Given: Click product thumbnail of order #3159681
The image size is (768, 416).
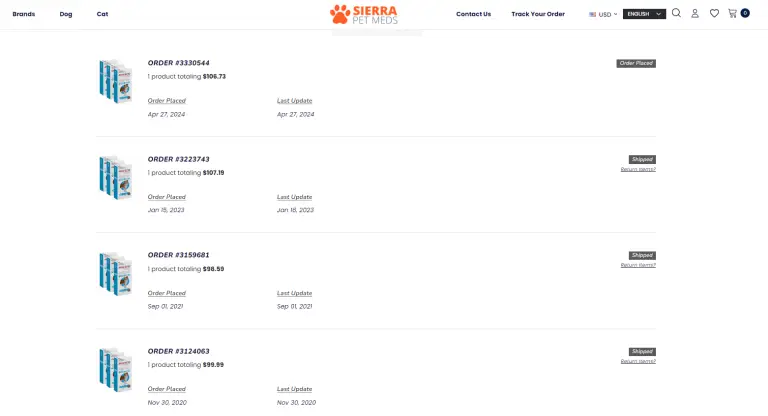Looking at the screenshot, I should (x=115, y=272).
